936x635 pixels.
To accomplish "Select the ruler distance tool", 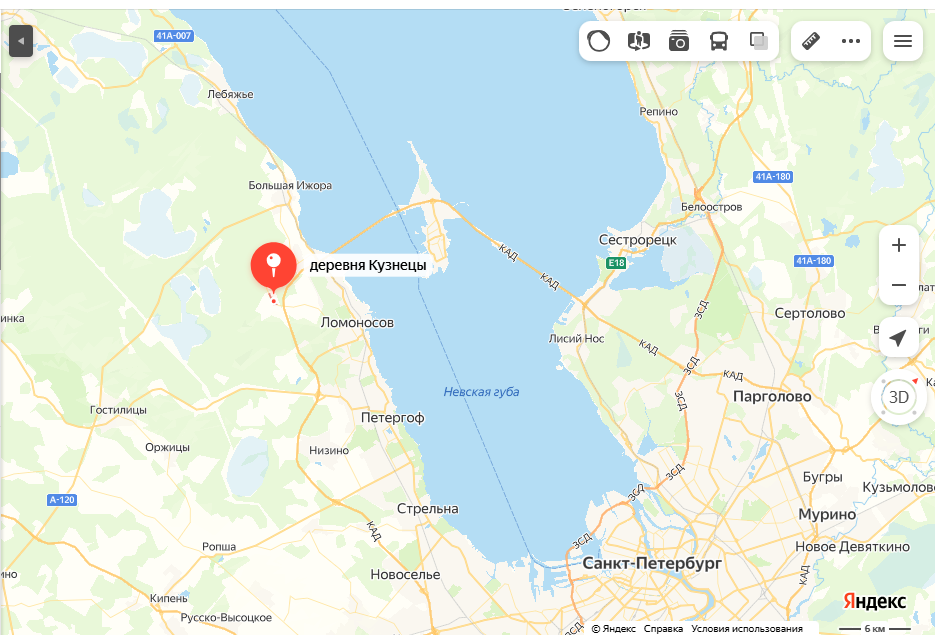I will pyautogui.click(x=811, y=41).
